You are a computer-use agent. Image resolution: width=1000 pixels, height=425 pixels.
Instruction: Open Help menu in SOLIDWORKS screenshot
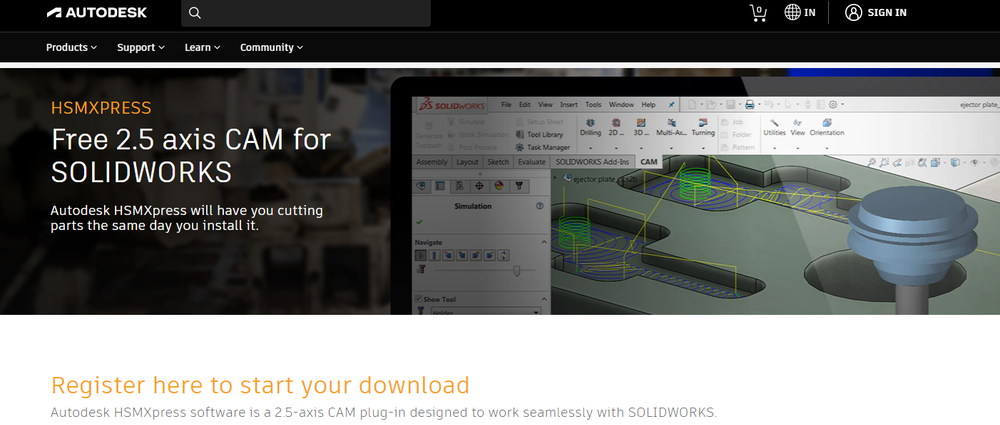(x=649, y=105)
